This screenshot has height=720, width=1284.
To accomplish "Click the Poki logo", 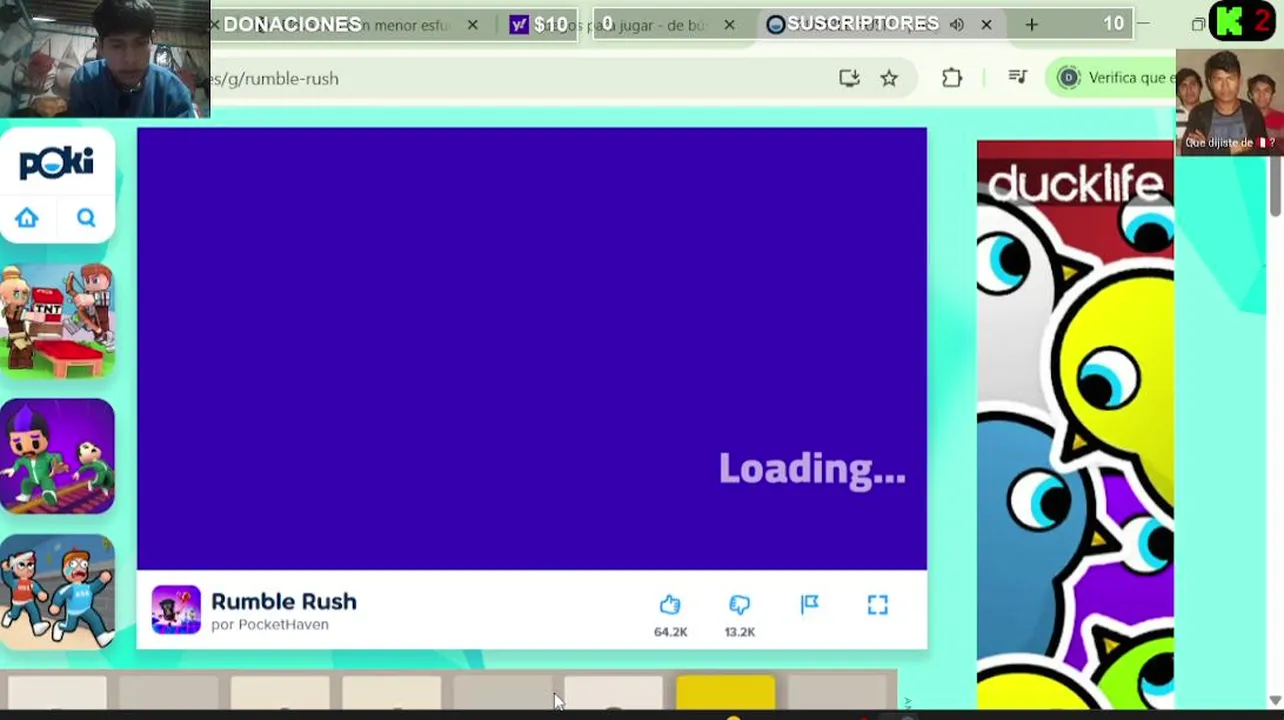I will [x=57, y=163].
